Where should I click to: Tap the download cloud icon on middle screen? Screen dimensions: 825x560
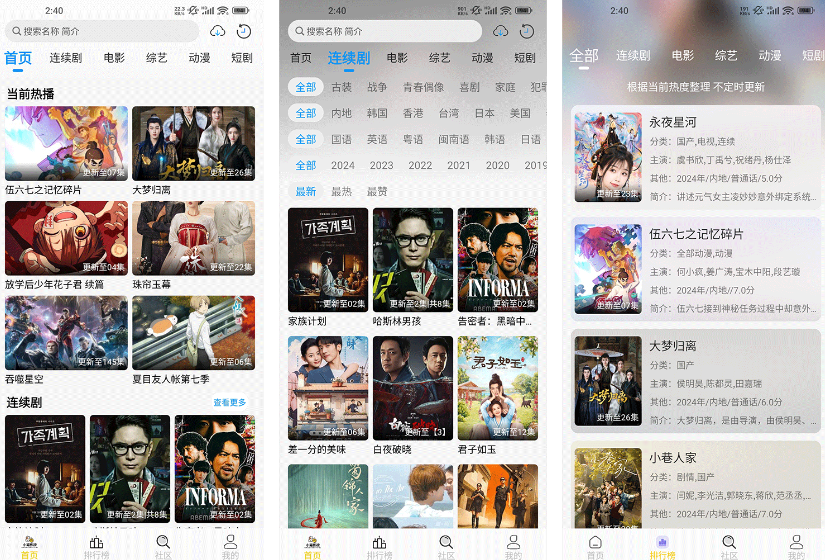coord(500,32)
